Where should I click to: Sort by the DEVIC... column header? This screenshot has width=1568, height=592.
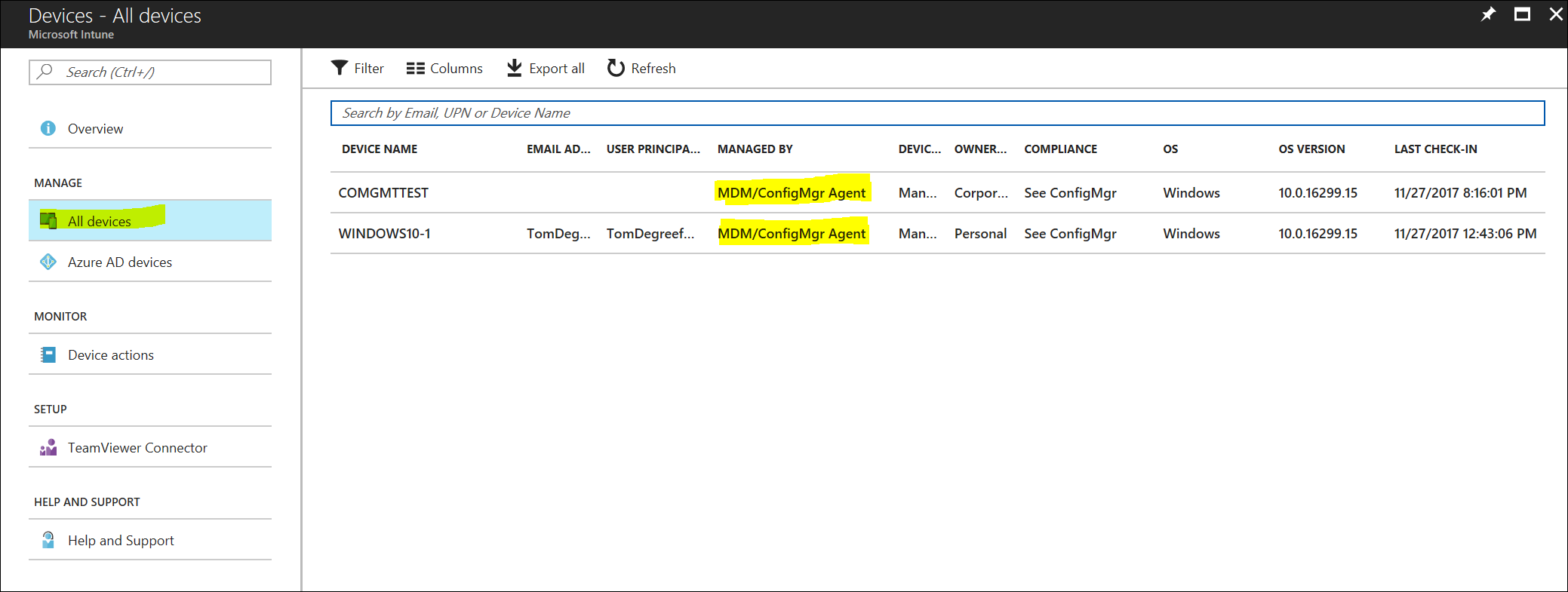pos(920,149)
